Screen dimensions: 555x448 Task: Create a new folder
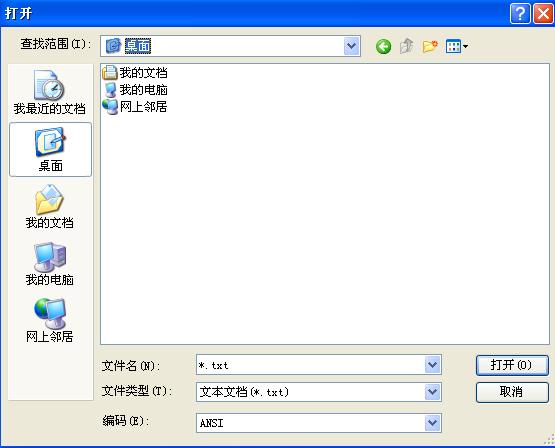click(430, 46)
